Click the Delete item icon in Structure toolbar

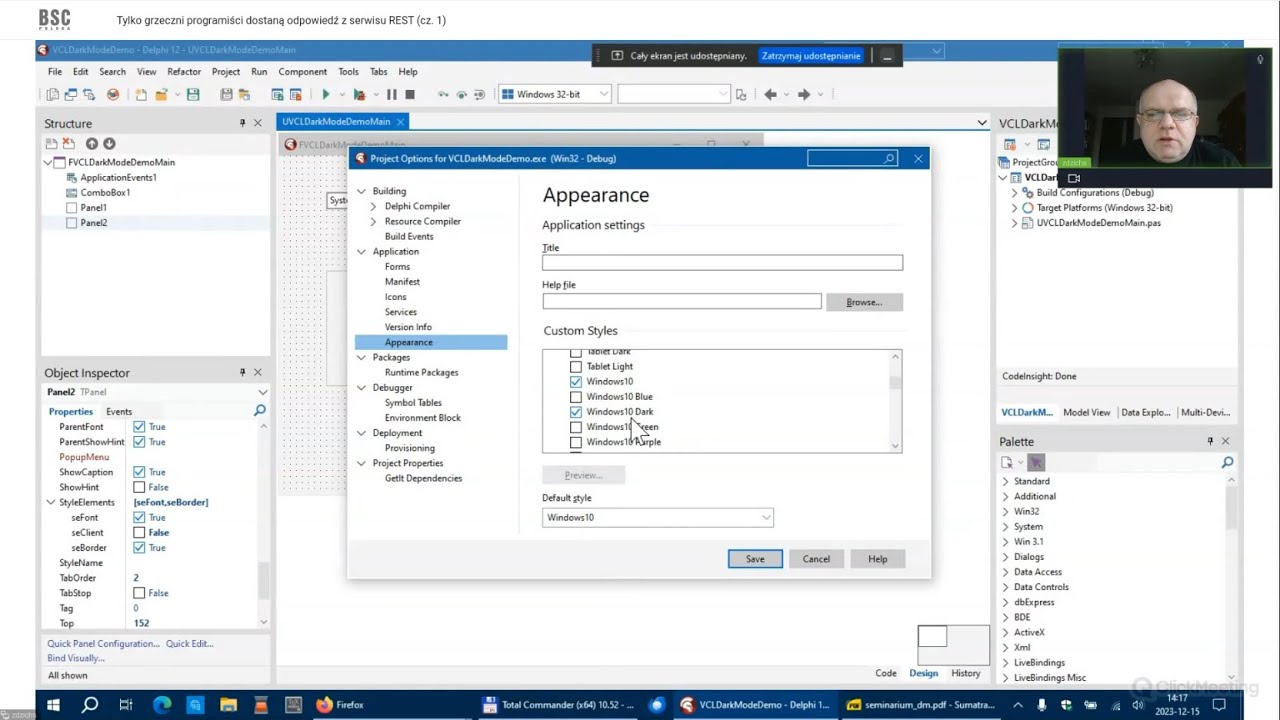pos(69,144)
